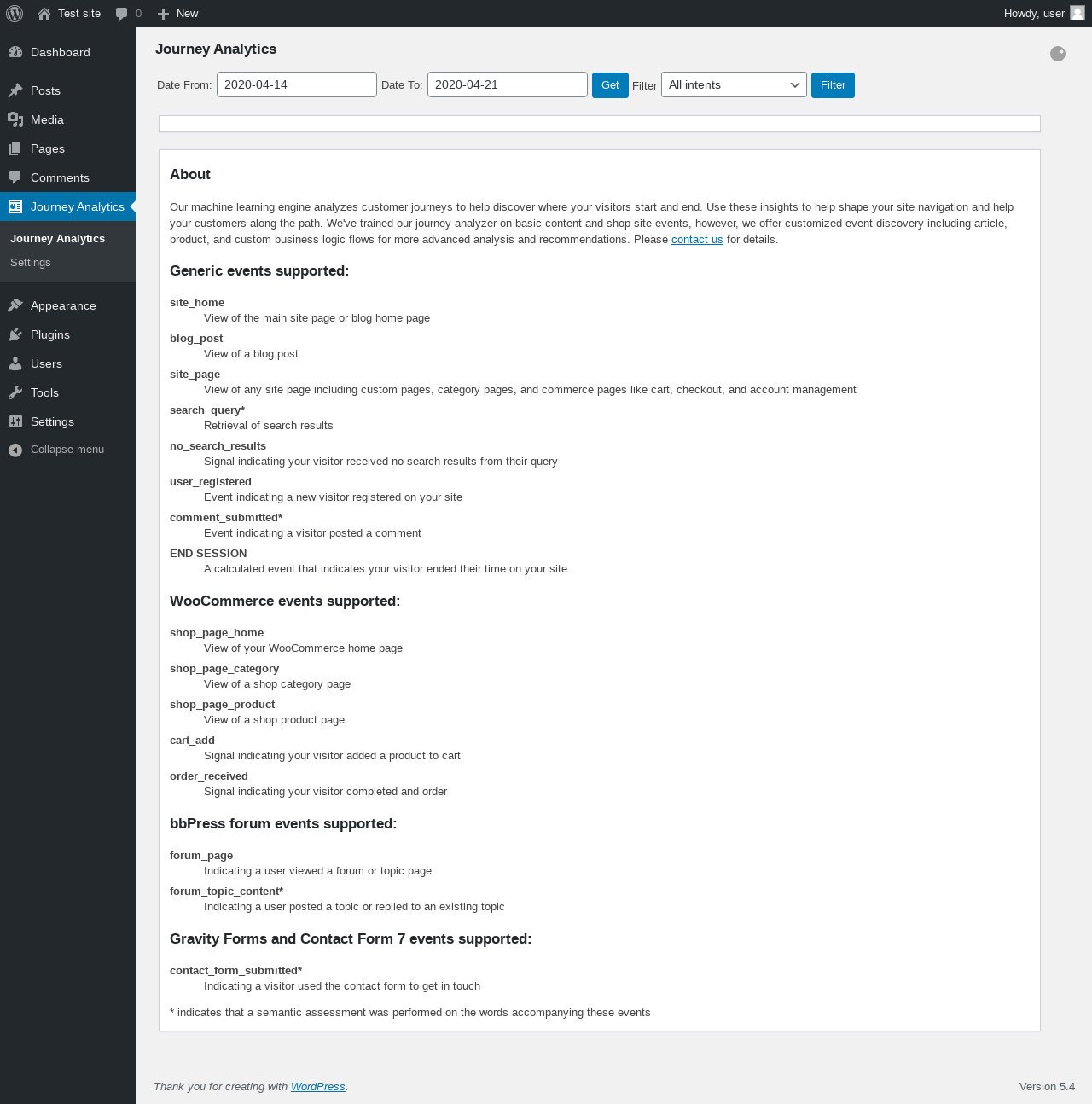Screen dimensions: 1092x1104
Task: Click the shop_page_product event term
Action: point(222,705)
